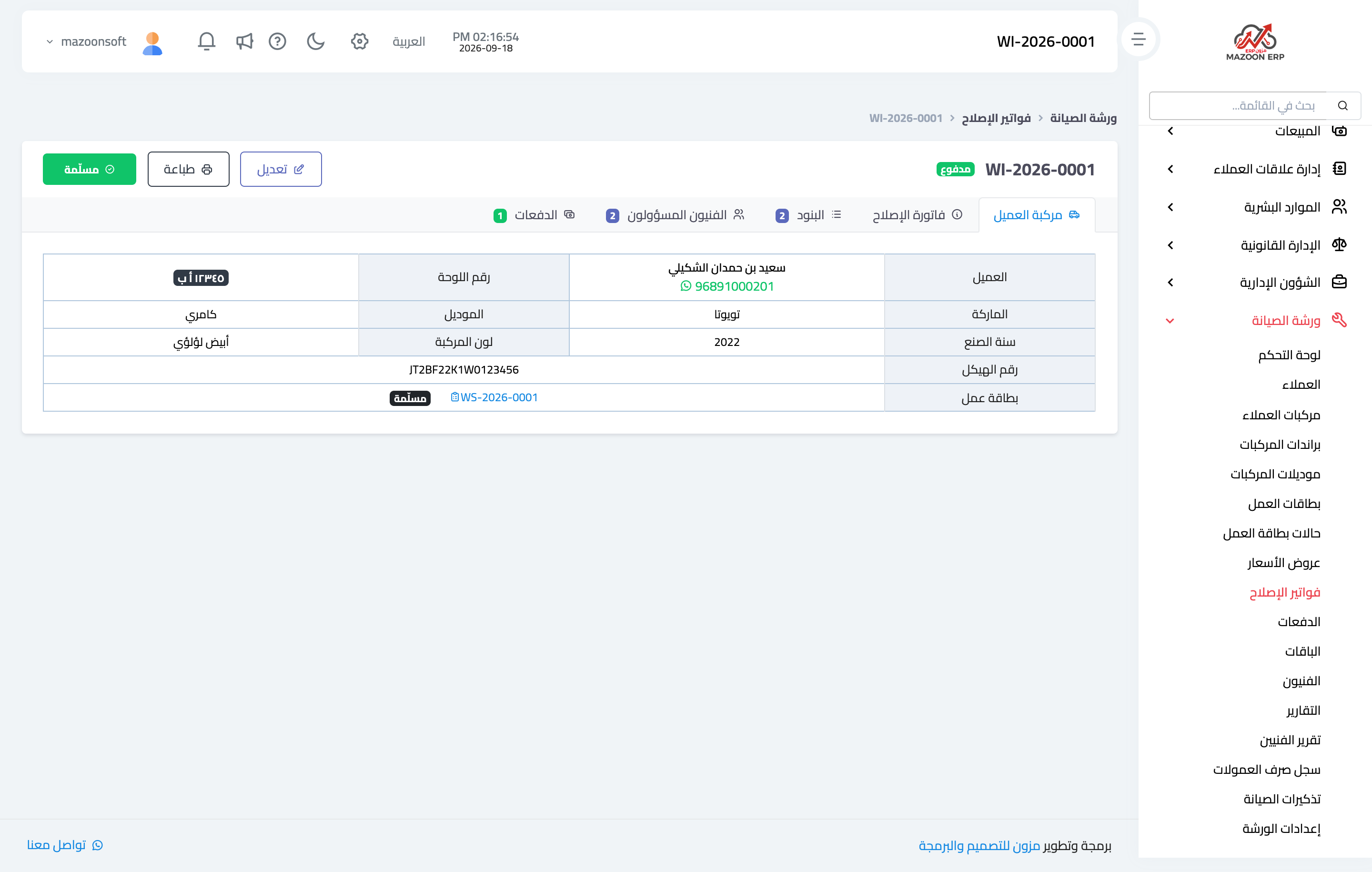Switch to الدفعات tab
This screenshot has width=1372, height=872.
click(534, 215)
